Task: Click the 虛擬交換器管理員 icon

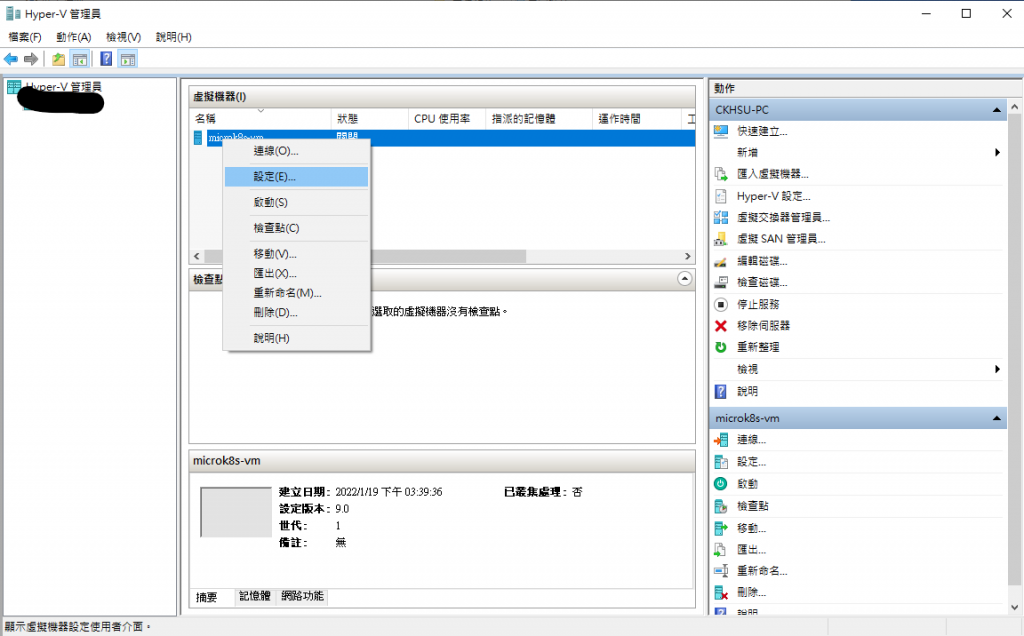Action: (x=721, y=217)
